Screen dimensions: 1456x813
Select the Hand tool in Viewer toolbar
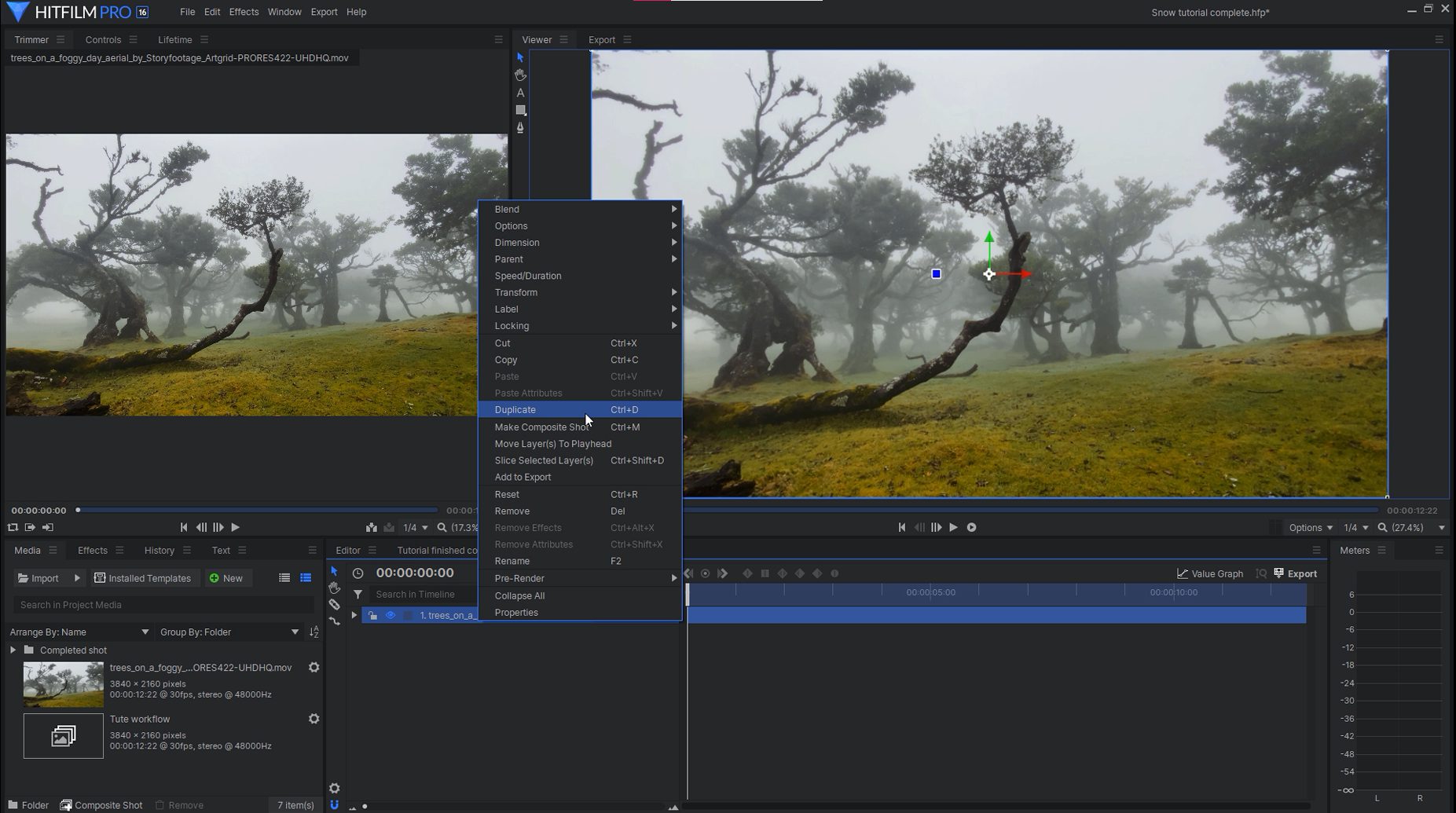pyautogui.click(x=520, y=75)
